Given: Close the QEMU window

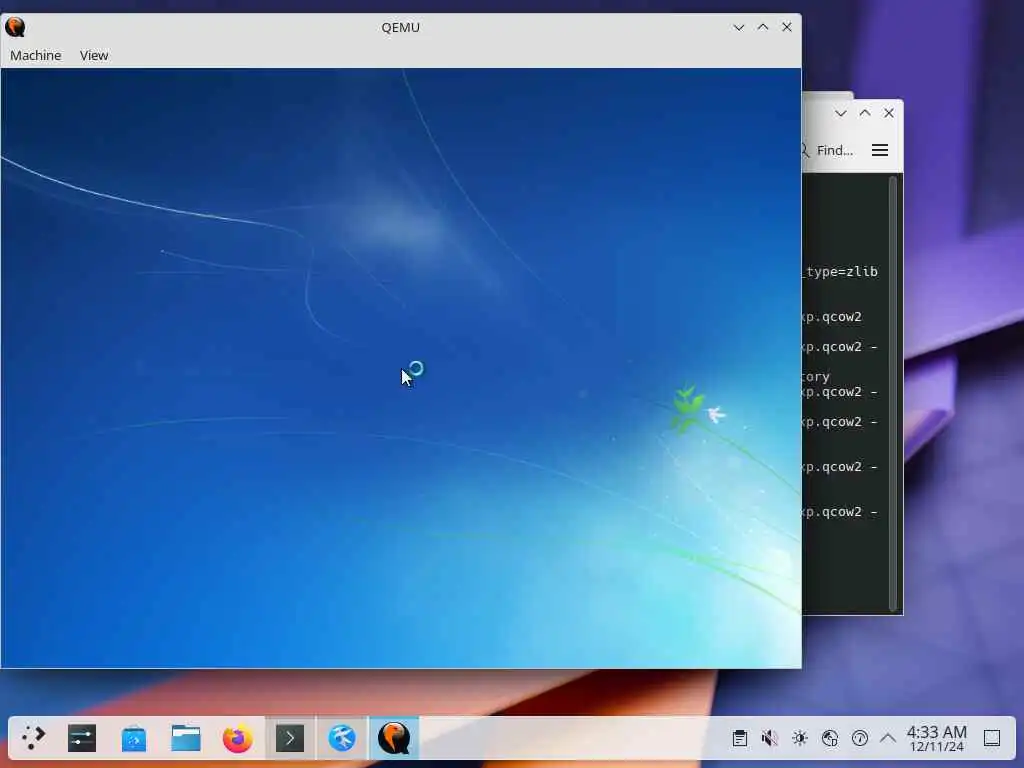Looking at the screenshot, I should pyautogui.click(x=787, y=27).
